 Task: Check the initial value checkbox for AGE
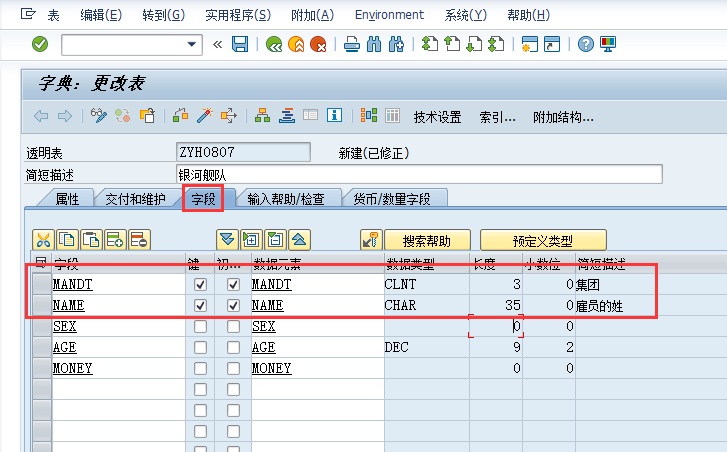233,347
